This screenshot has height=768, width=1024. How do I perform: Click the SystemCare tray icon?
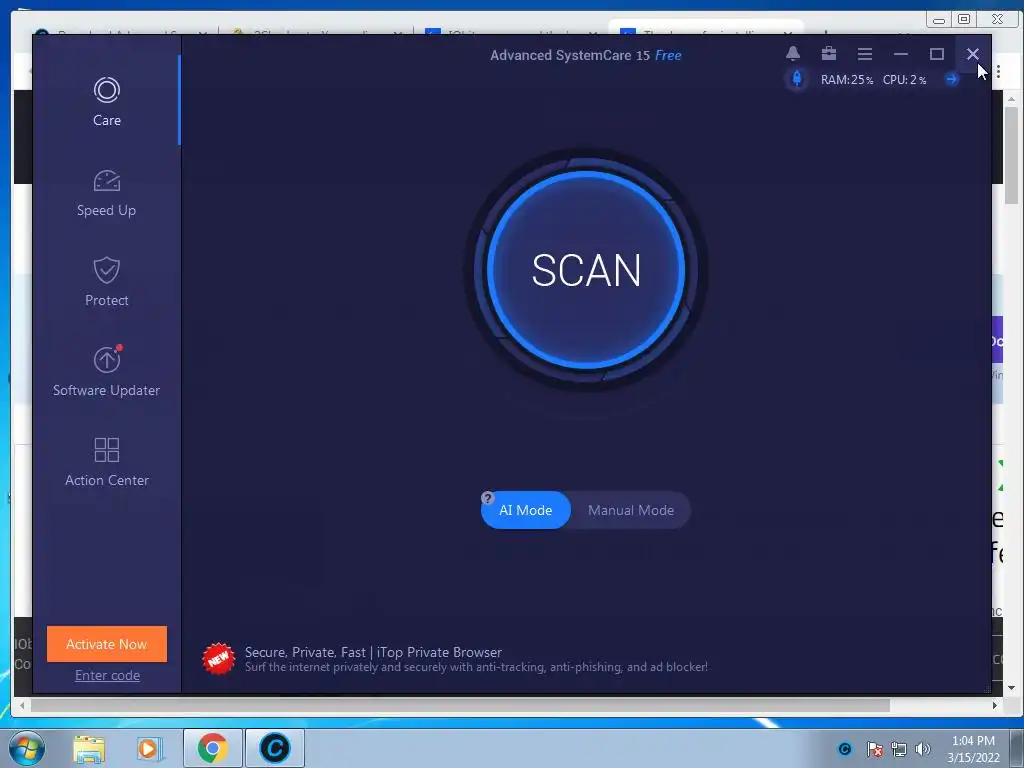[x=844, y=748]
